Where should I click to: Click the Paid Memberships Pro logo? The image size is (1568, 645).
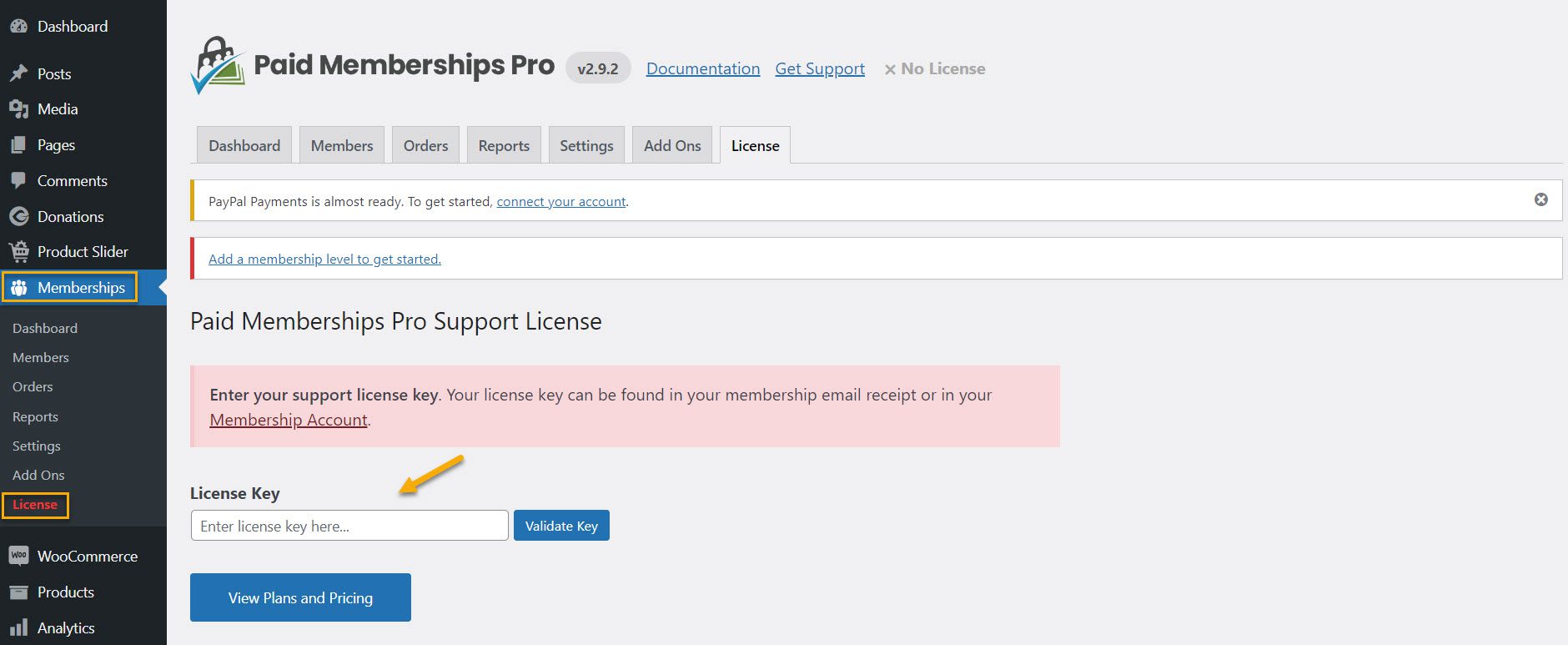[x=373, y=65]
